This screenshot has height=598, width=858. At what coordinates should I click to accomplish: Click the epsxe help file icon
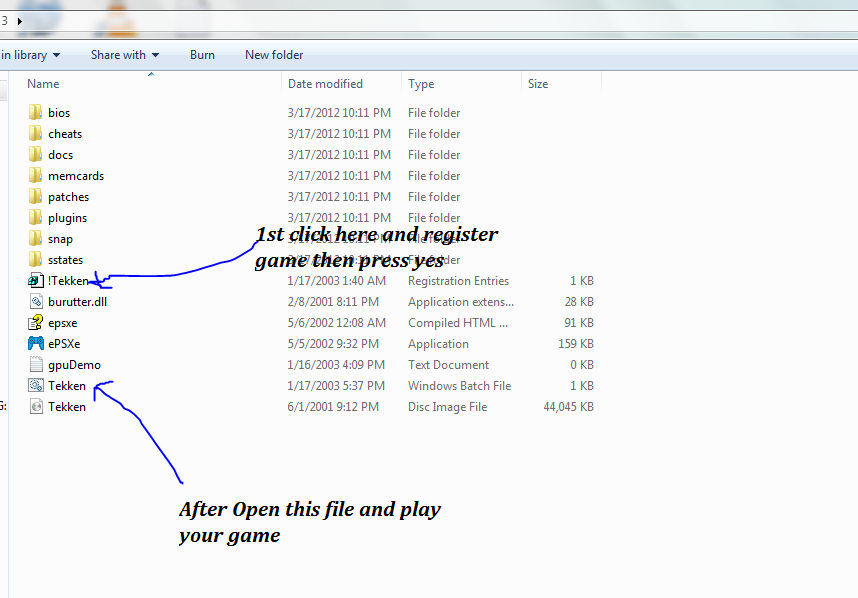pyautogui.click(x=36, y=322)
